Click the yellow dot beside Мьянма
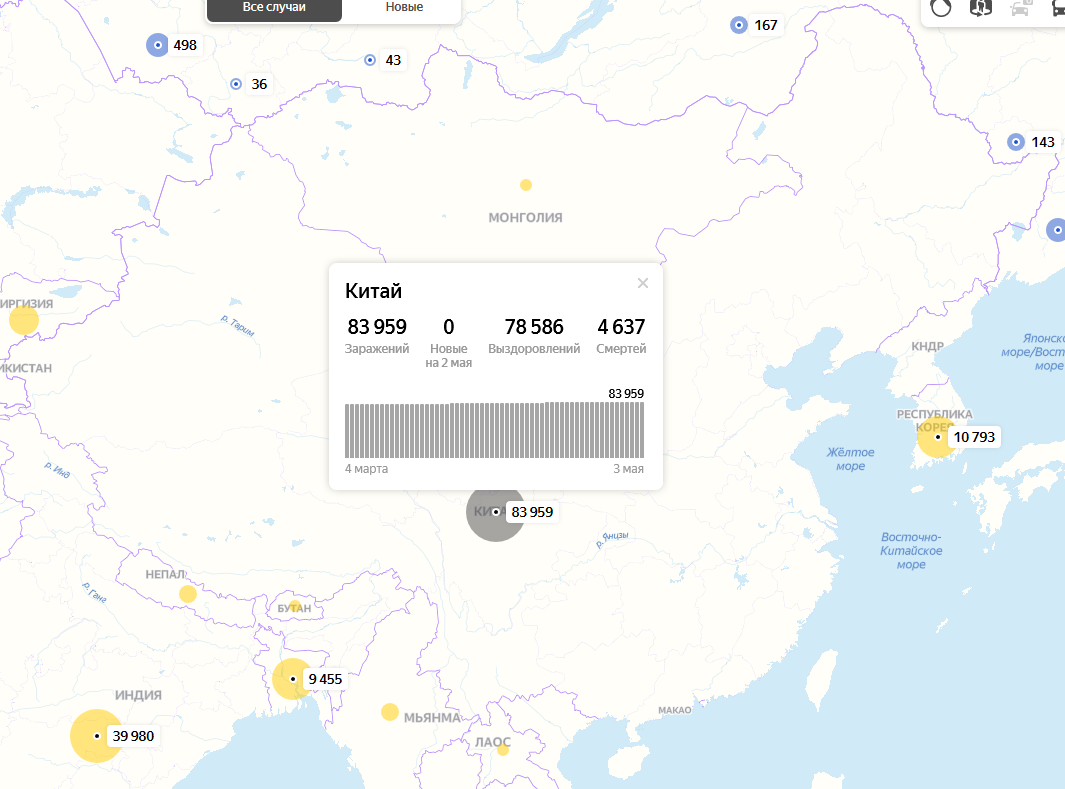Viewport: 1065px width, 789px height. point(390,712)
